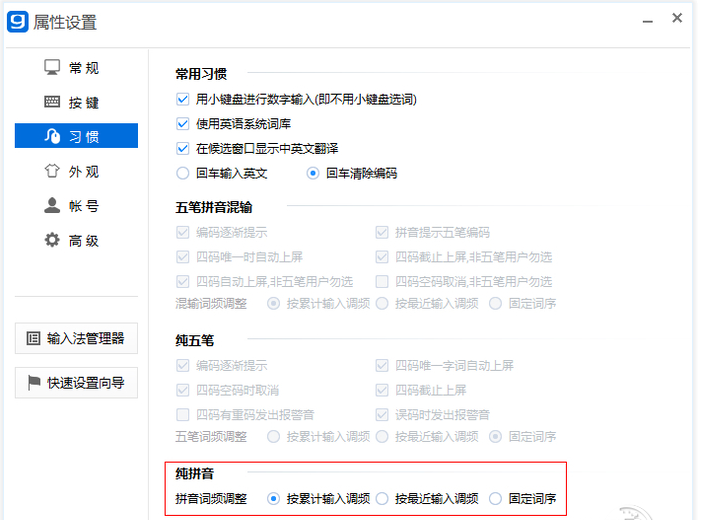The image size is (725, 520).
Task: Toggle 四码空码时取消 checkbox
Action: 183,390
